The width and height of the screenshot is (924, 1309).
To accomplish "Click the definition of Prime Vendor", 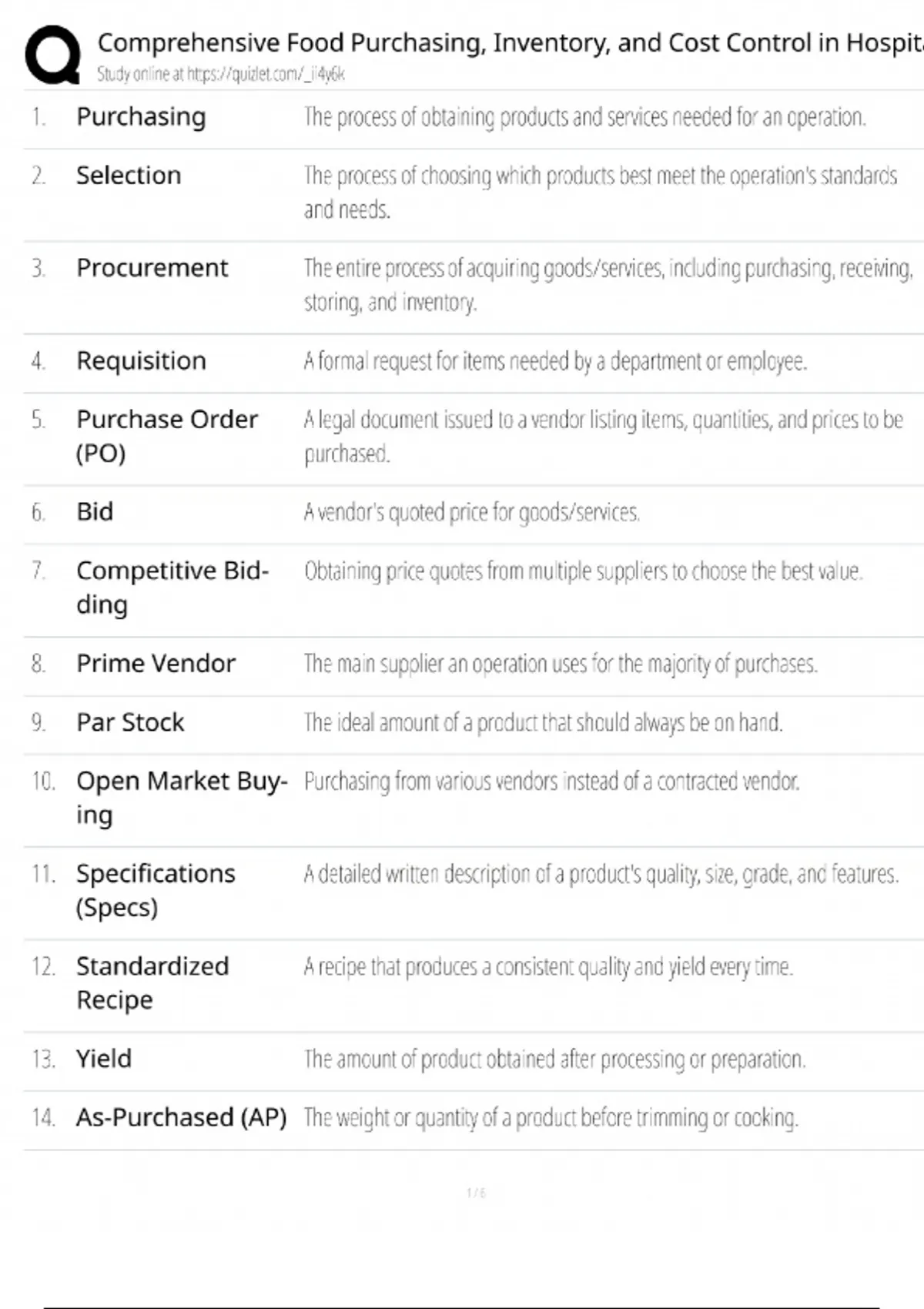I will (x=560, y=664).
